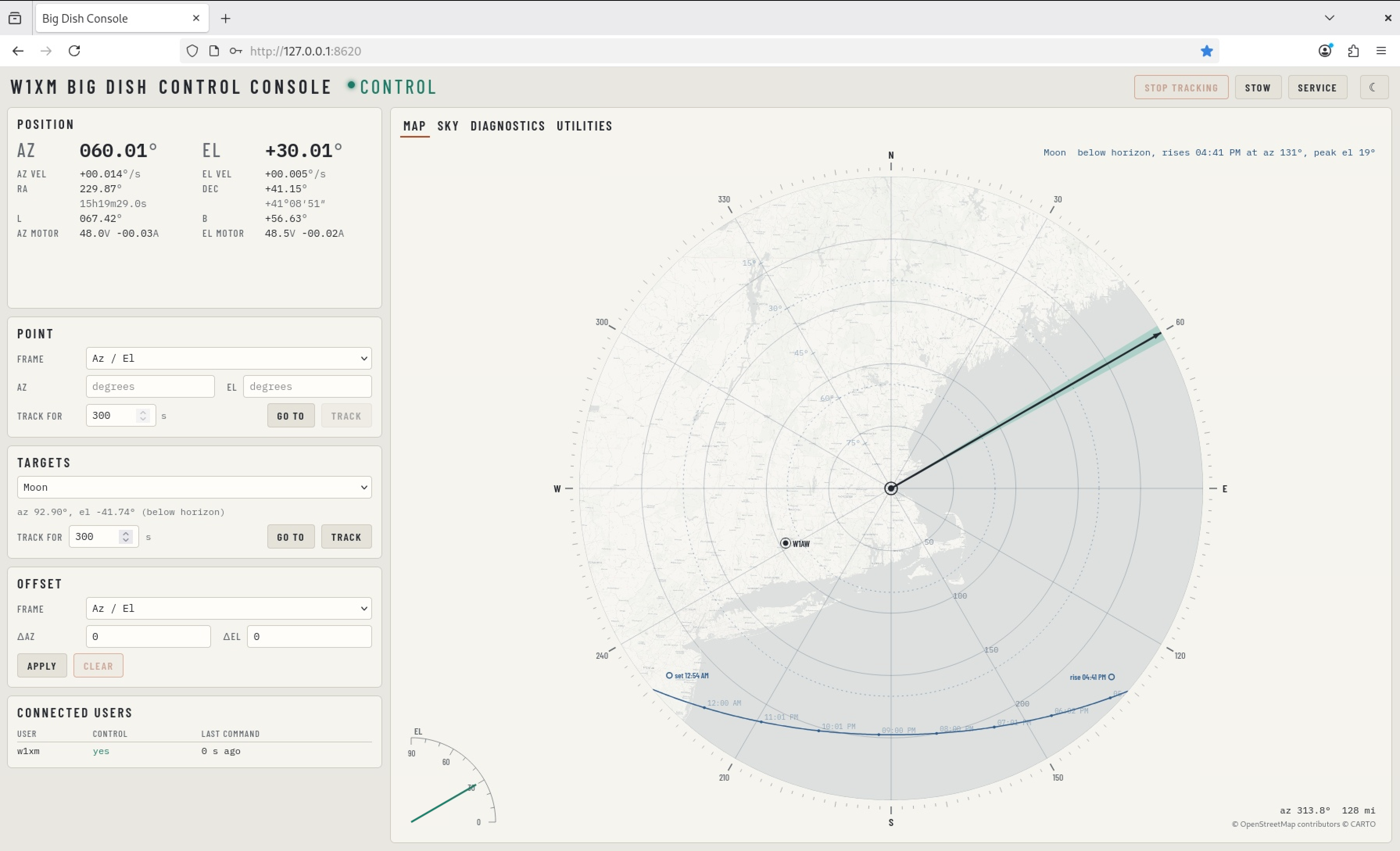
Task: Click the ΔEL offset field
Action: pyautogui.click(x=309, y=636)
